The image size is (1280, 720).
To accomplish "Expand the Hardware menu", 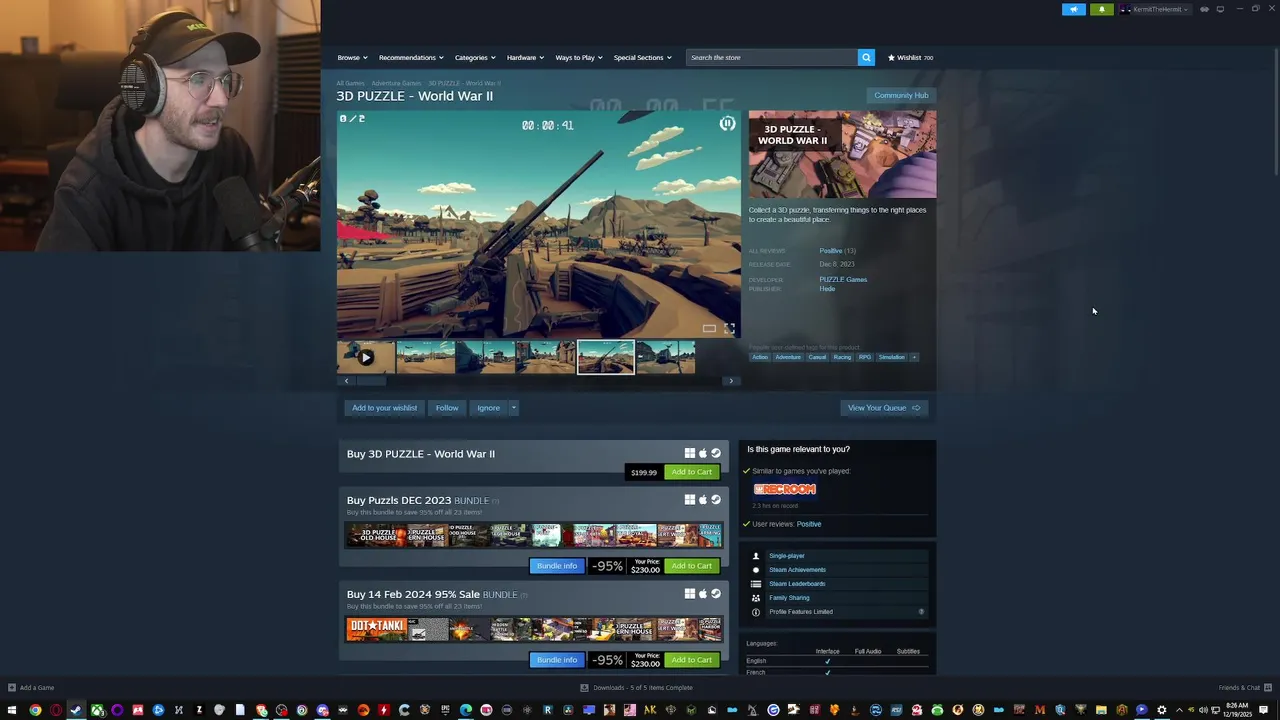I will pos(525,57).
